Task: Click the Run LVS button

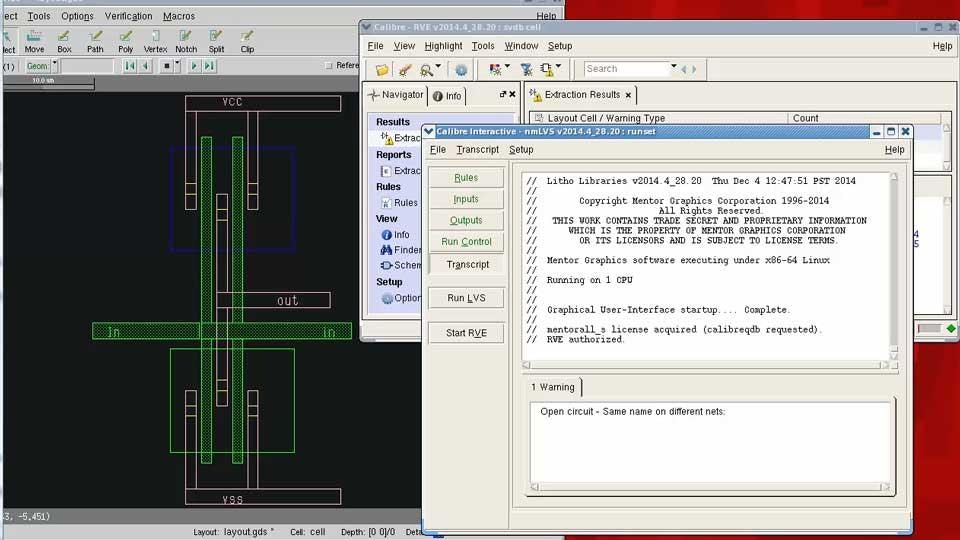Action: (x=466, y=298)
